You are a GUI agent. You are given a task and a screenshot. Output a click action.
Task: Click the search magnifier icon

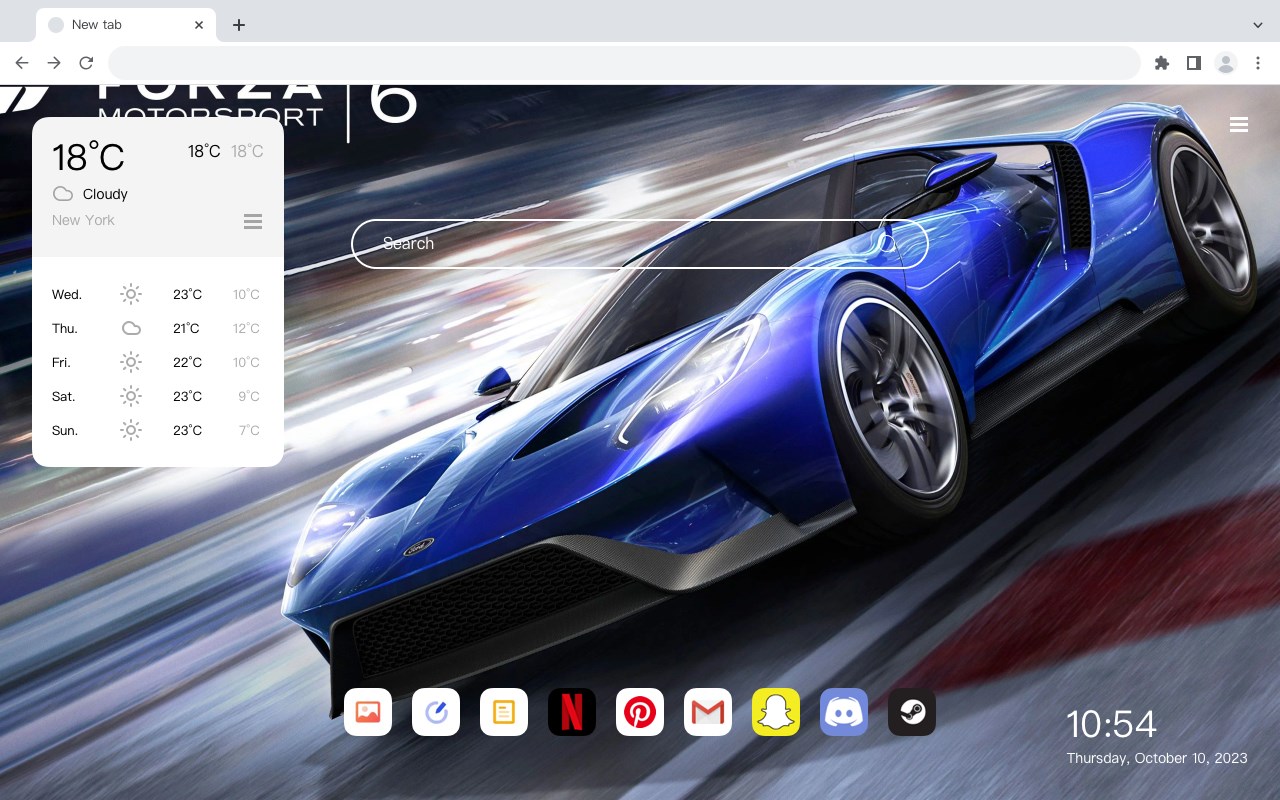click(888, 243)
